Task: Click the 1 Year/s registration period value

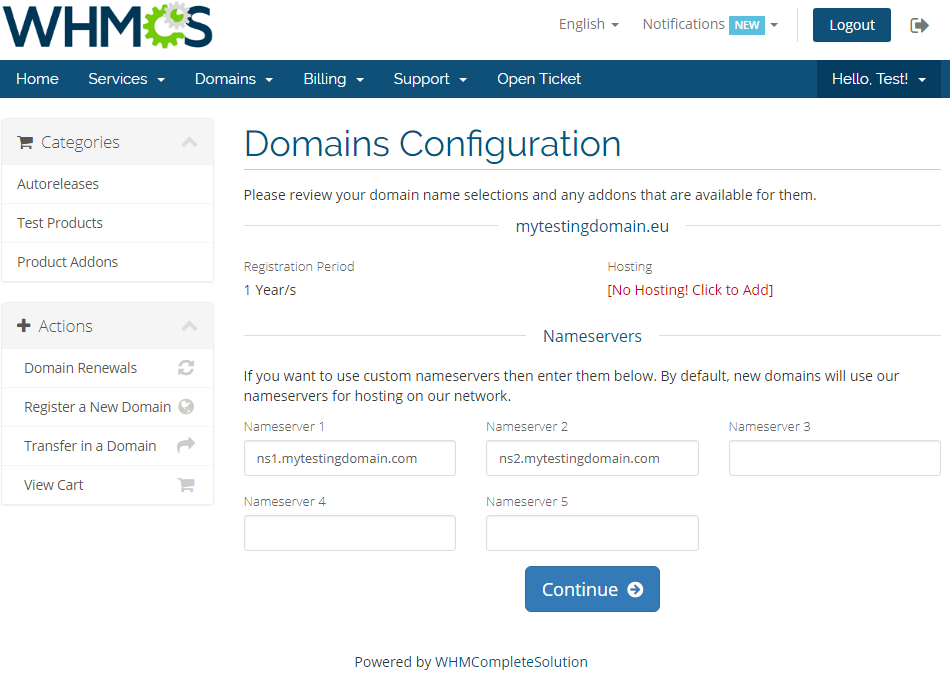Action: (x=270, y=290)
